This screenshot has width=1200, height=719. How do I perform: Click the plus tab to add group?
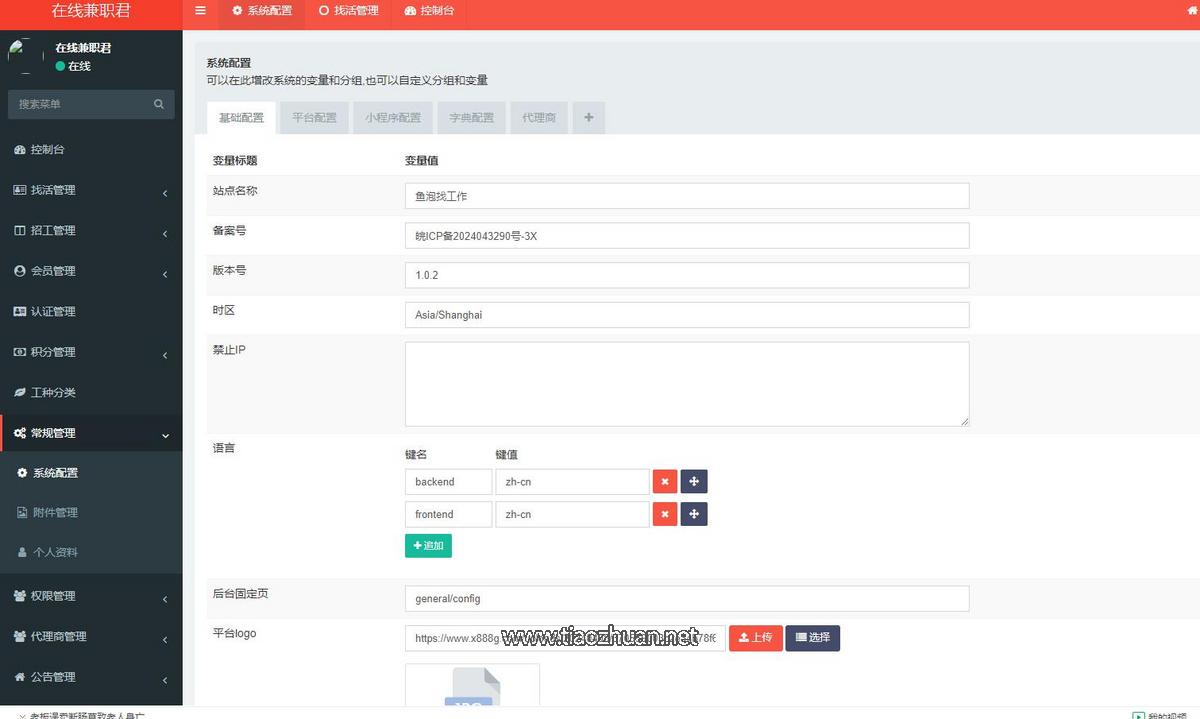pos(588,118)
